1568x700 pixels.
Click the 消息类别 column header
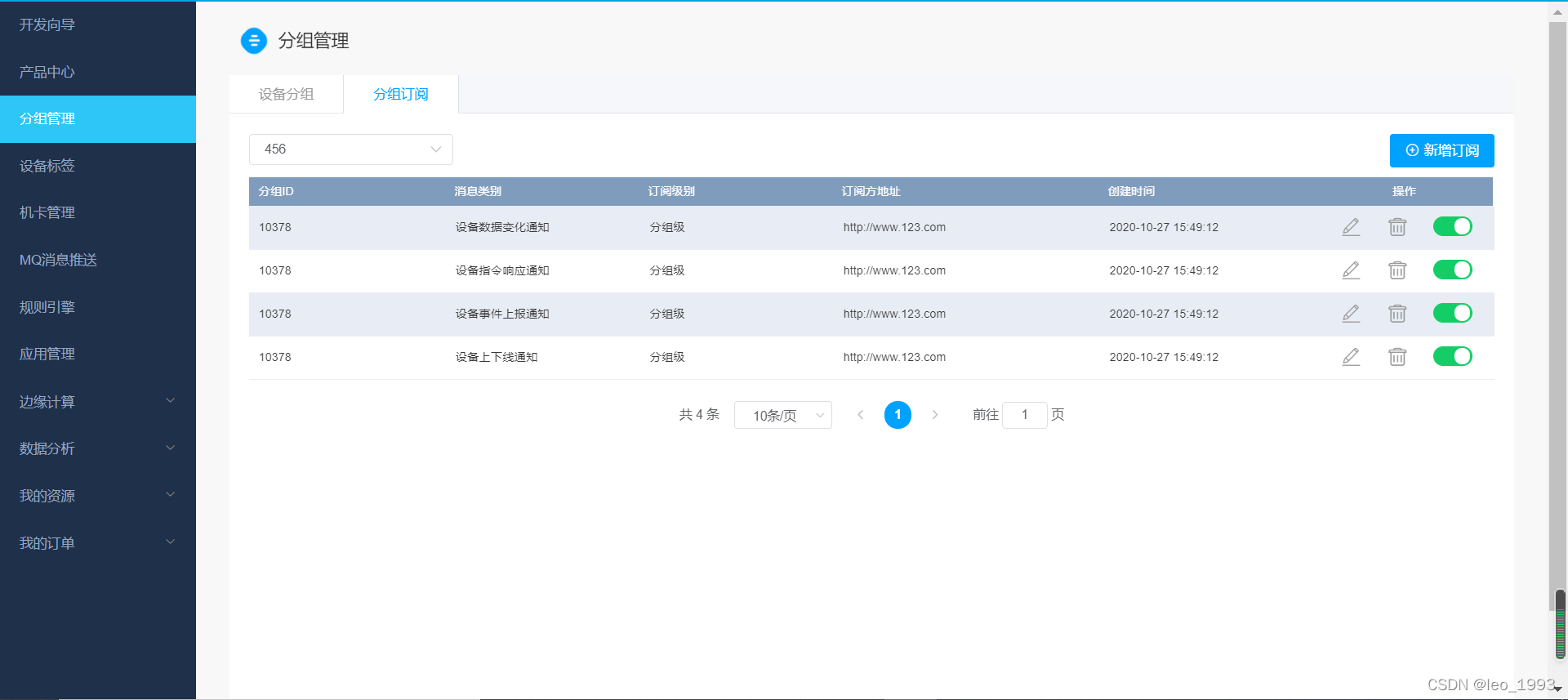pyautogui.click(x=478, y=191)
